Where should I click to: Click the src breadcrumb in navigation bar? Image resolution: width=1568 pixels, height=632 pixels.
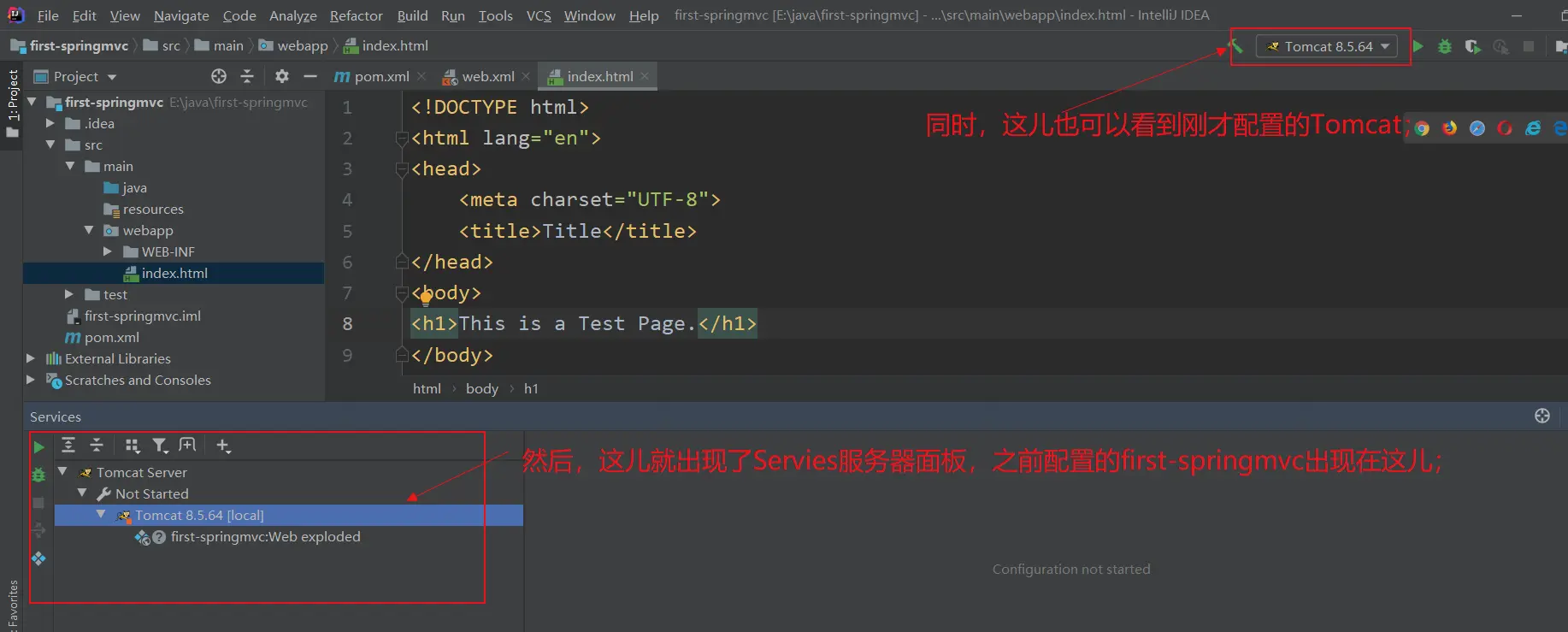(x=171, y=46)
